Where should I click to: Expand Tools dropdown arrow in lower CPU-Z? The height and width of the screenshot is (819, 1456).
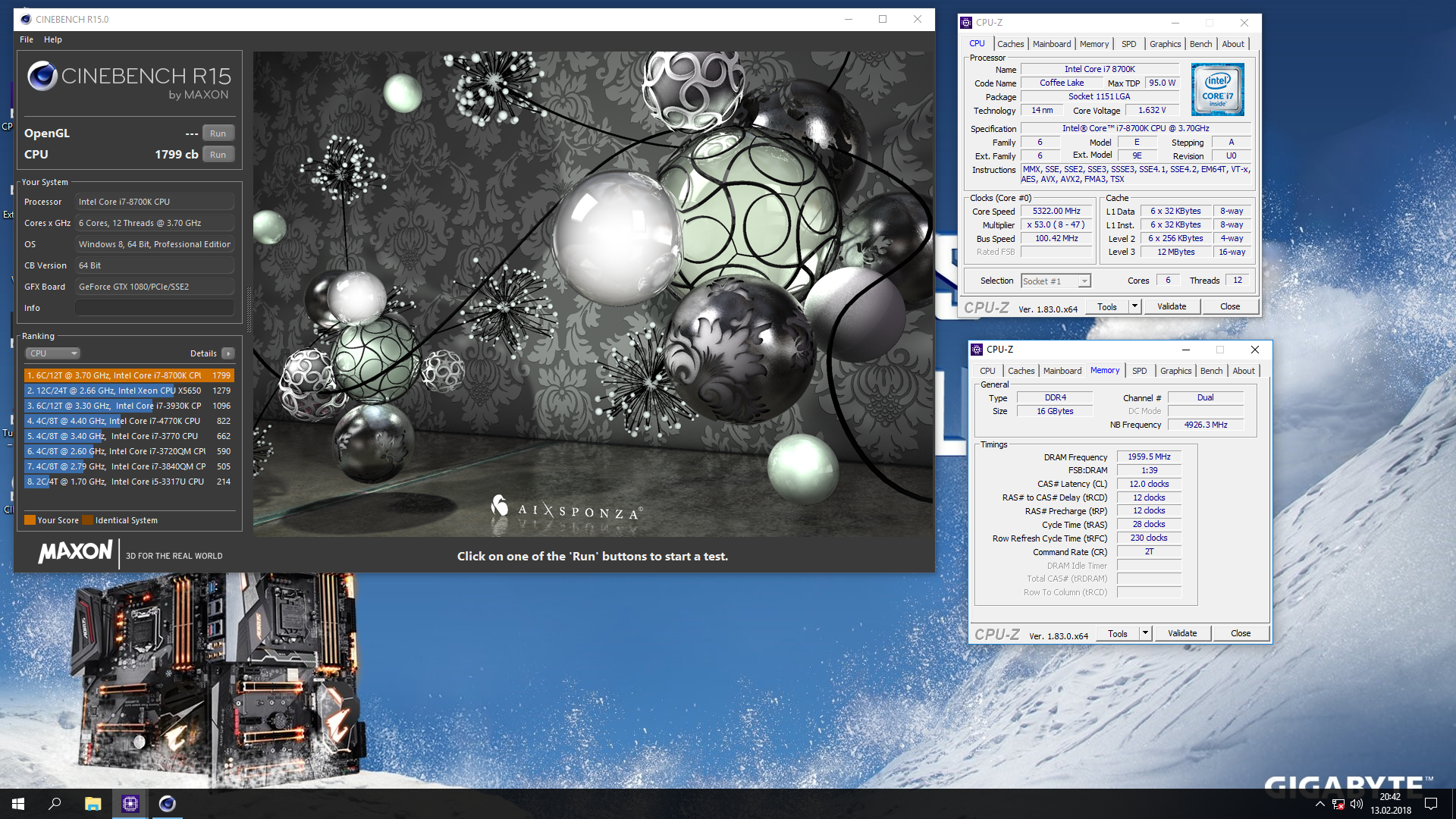point(1146,634)
